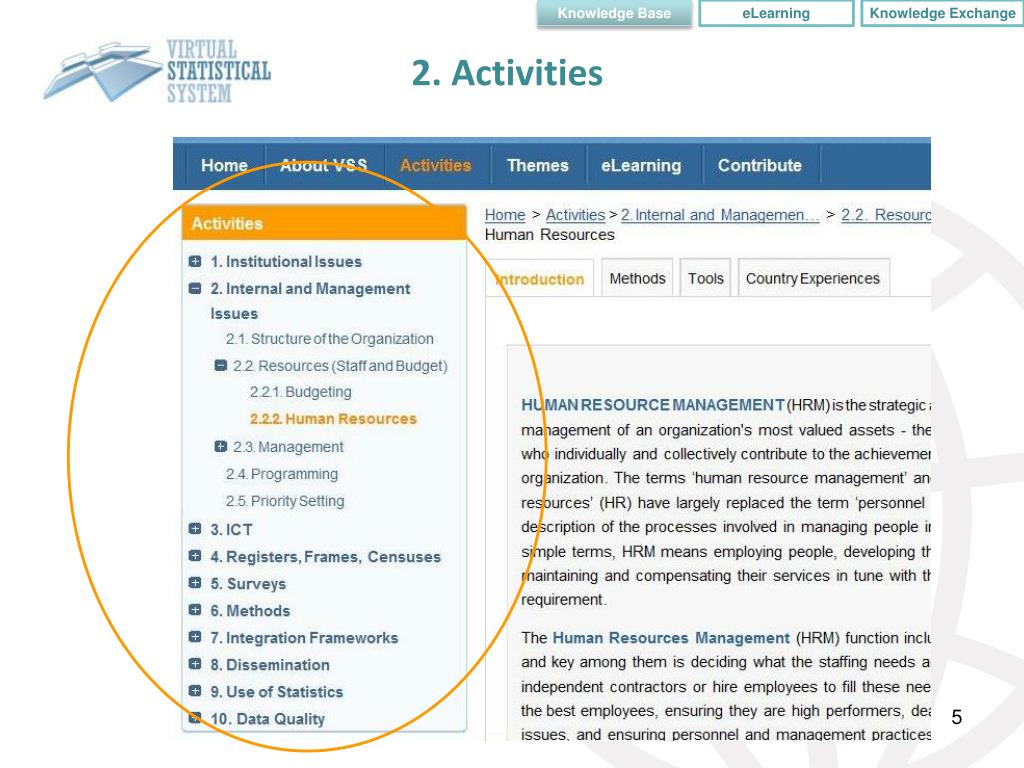Expand the 3. ICT node
The width and height of the screenshot is (1024, 768).
(195, 528)
